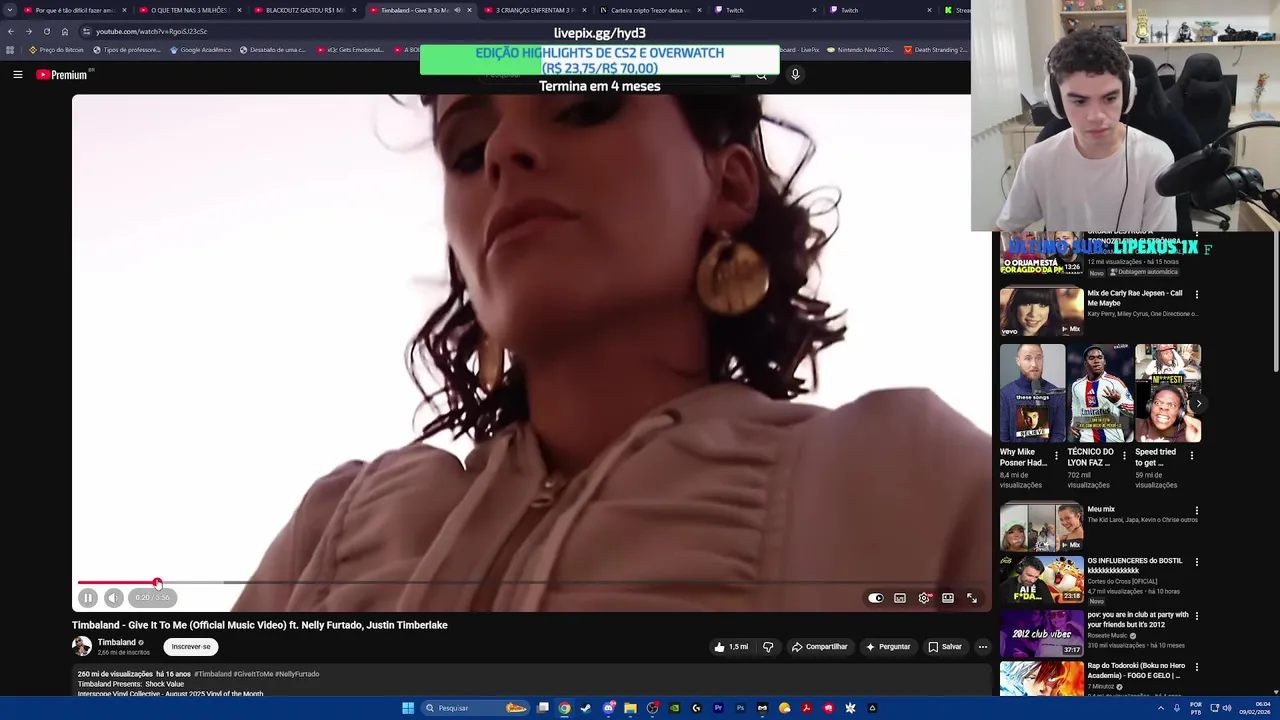Click the #GiveItToMe hashtag in the description
The width and height of the screenshot is (1280, 720).
pos(253,674)
